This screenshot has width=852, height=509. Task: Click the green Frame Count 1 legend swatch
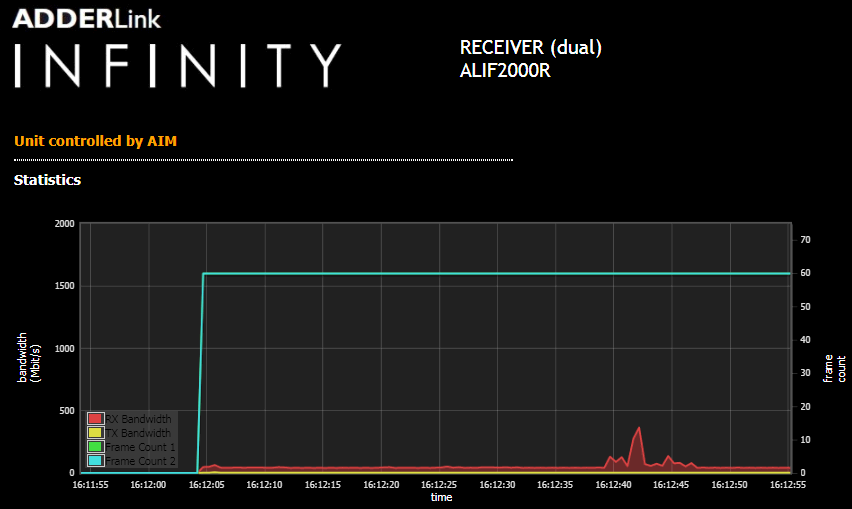pos(95,447)
